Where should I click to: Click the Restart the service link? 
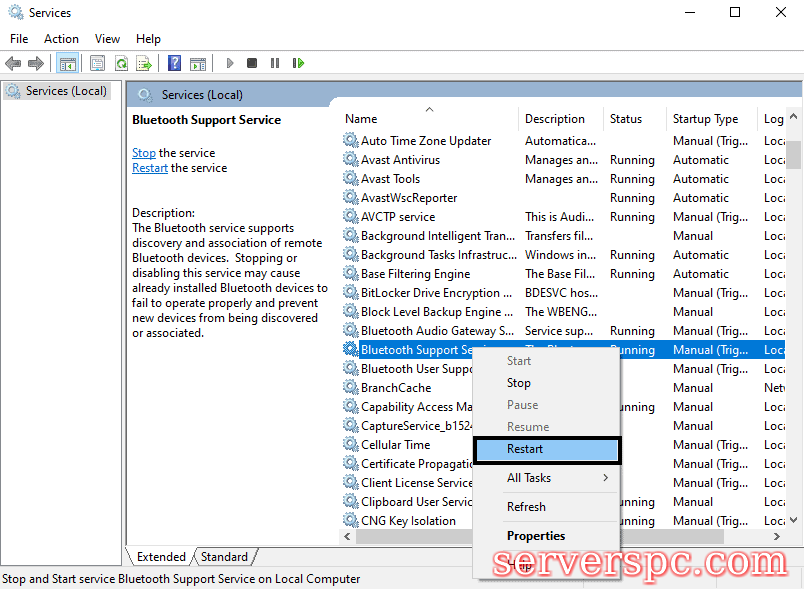pos(150,168)
